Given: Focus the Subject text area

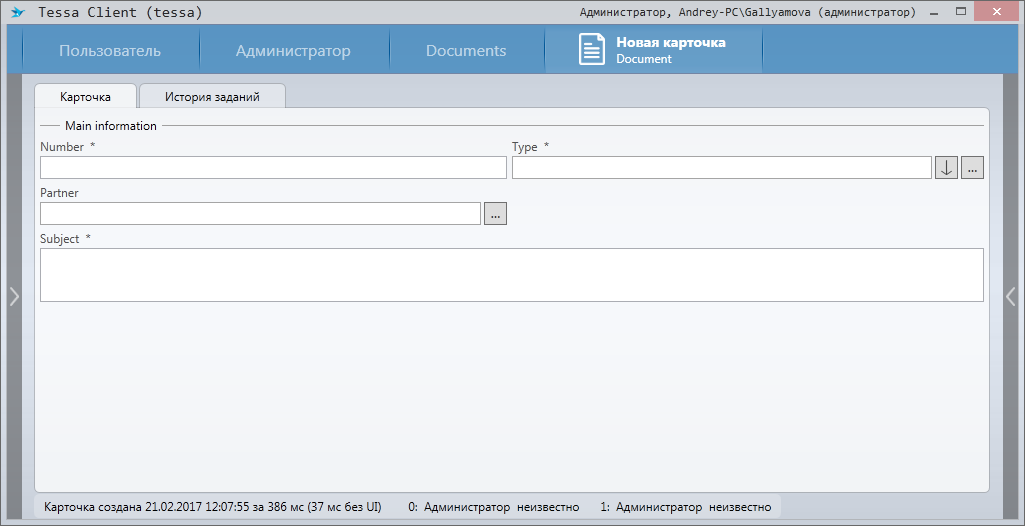Looking at the screenshot, I should [x=511, y=275].
